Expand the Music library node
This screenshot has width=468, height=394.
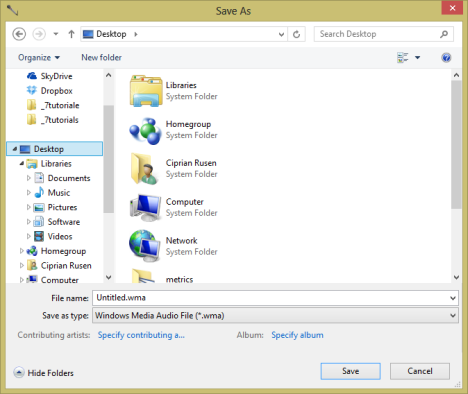29,192
